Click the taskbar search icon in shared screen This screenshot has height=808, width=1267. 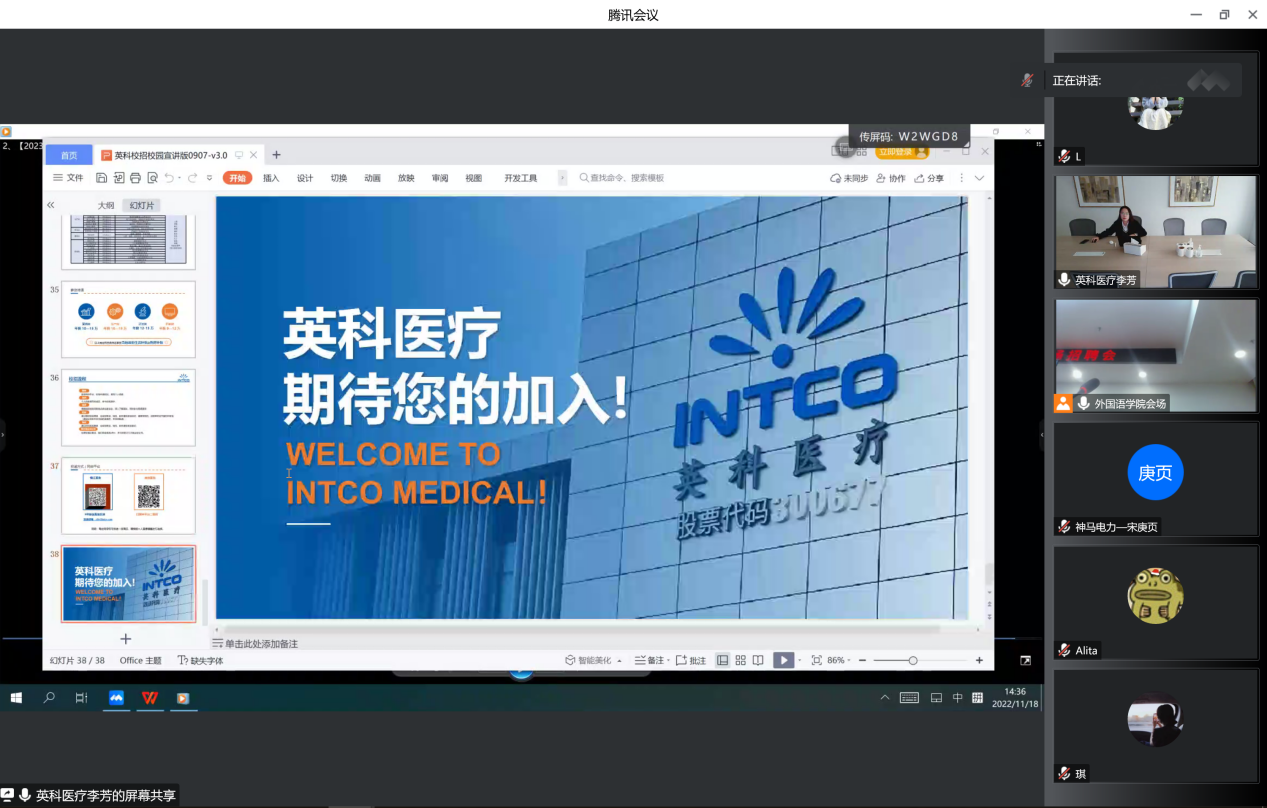coord(49,698)
